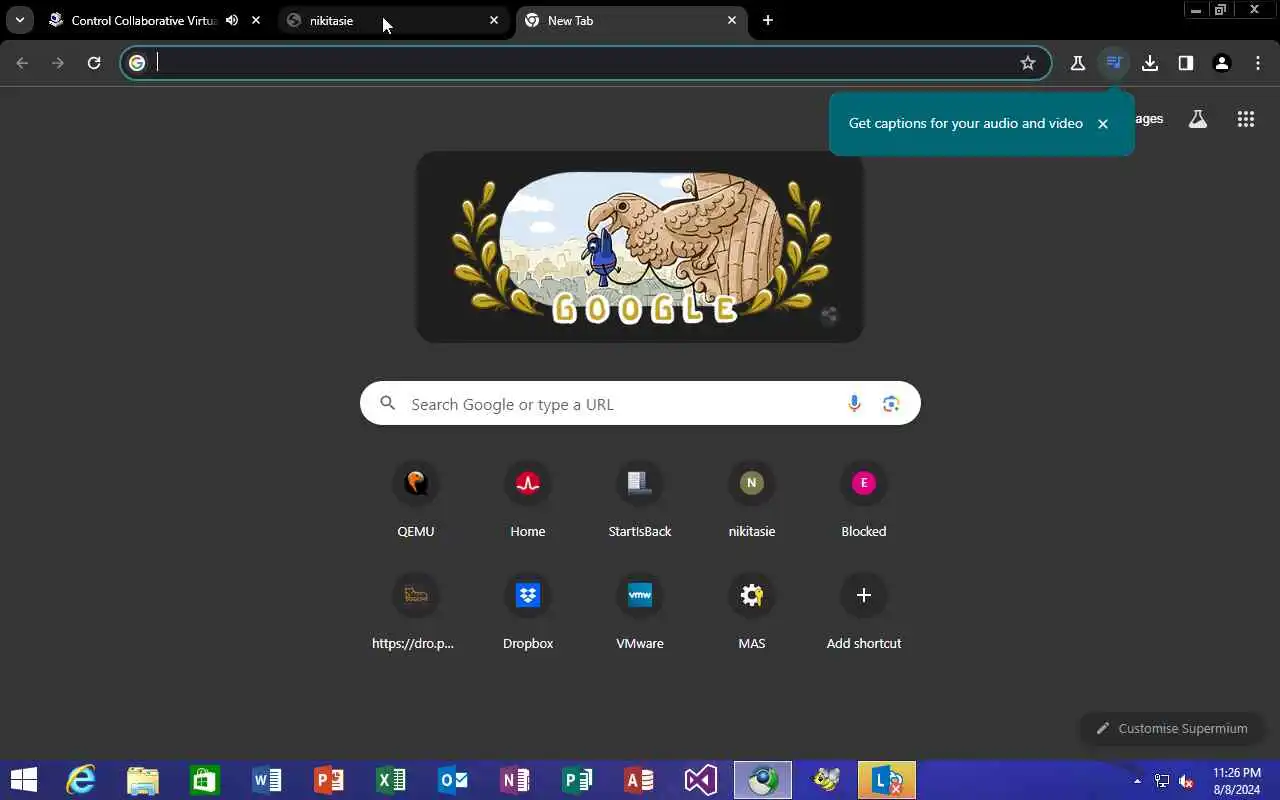Expand the tab search dropdown
The width and height of the screenshot is (1280, 800).
(20, 20)
